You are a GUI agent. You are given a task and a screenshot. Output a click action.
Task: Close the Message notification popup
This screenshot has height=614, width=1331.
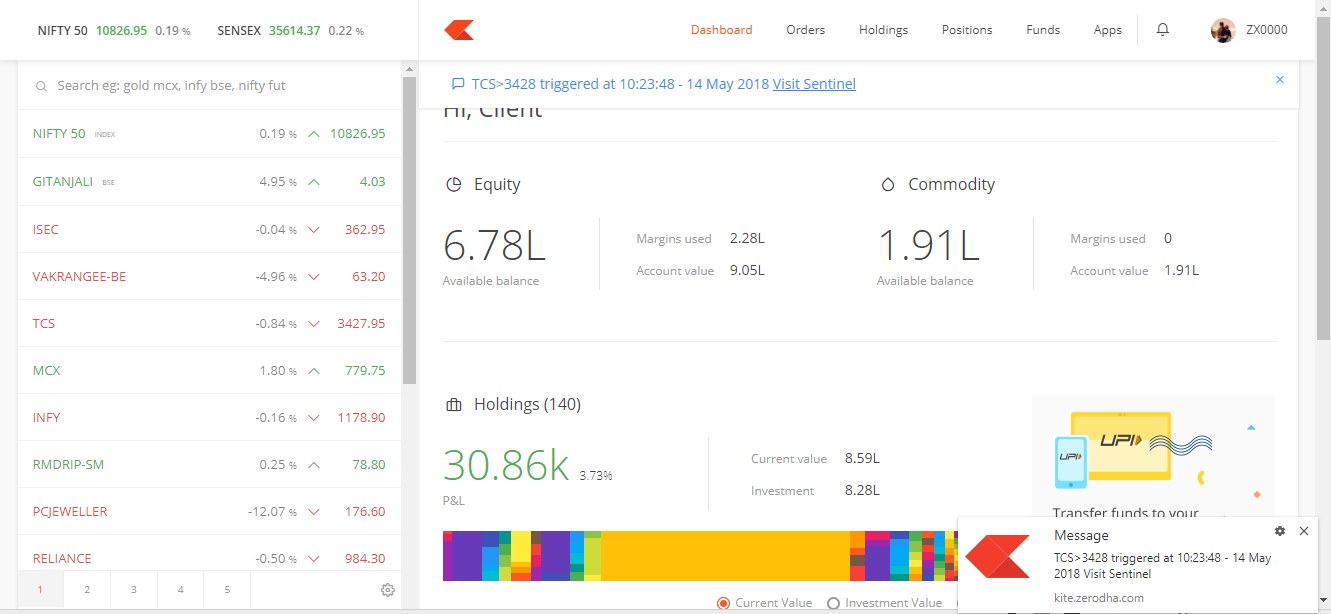click(1304, 531)
